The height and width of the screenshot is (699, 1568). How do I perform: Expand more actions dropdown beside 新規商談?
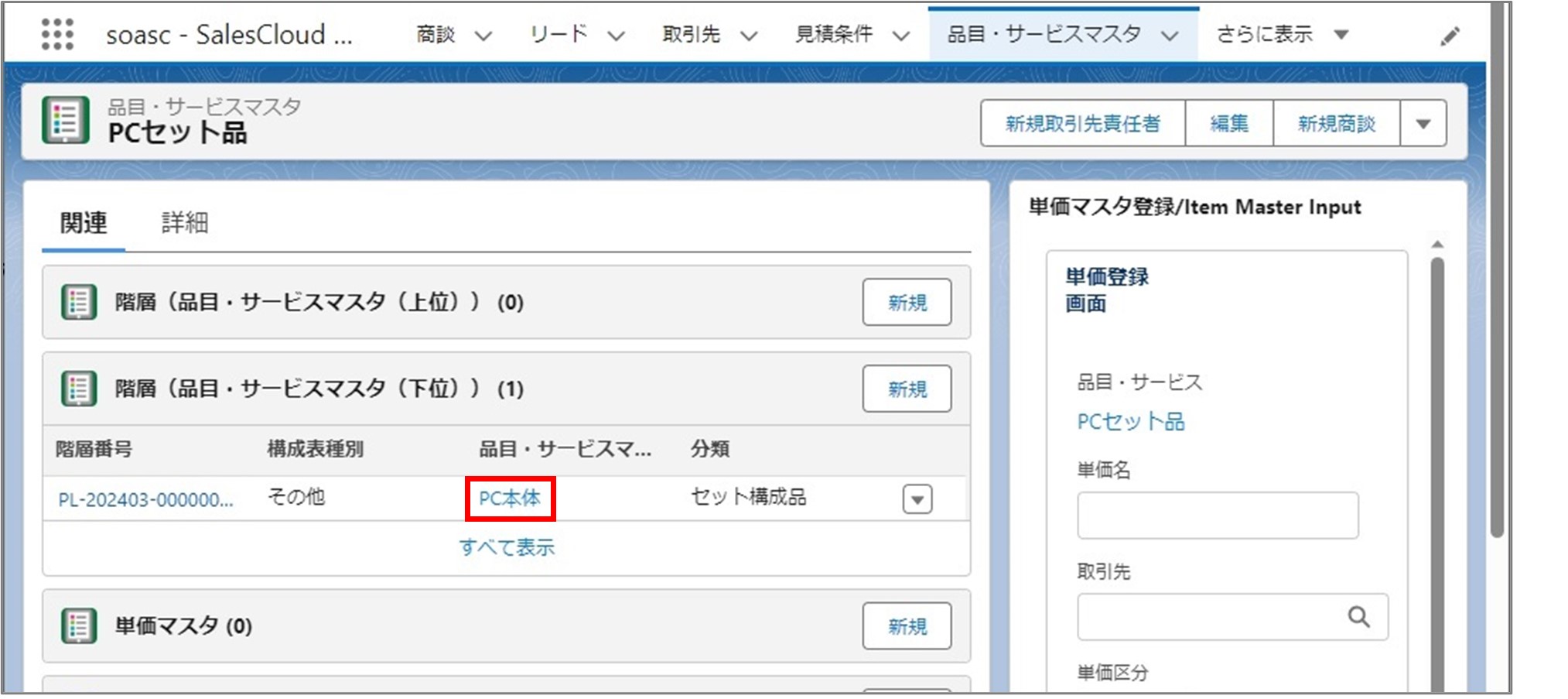pos(1423,124)
